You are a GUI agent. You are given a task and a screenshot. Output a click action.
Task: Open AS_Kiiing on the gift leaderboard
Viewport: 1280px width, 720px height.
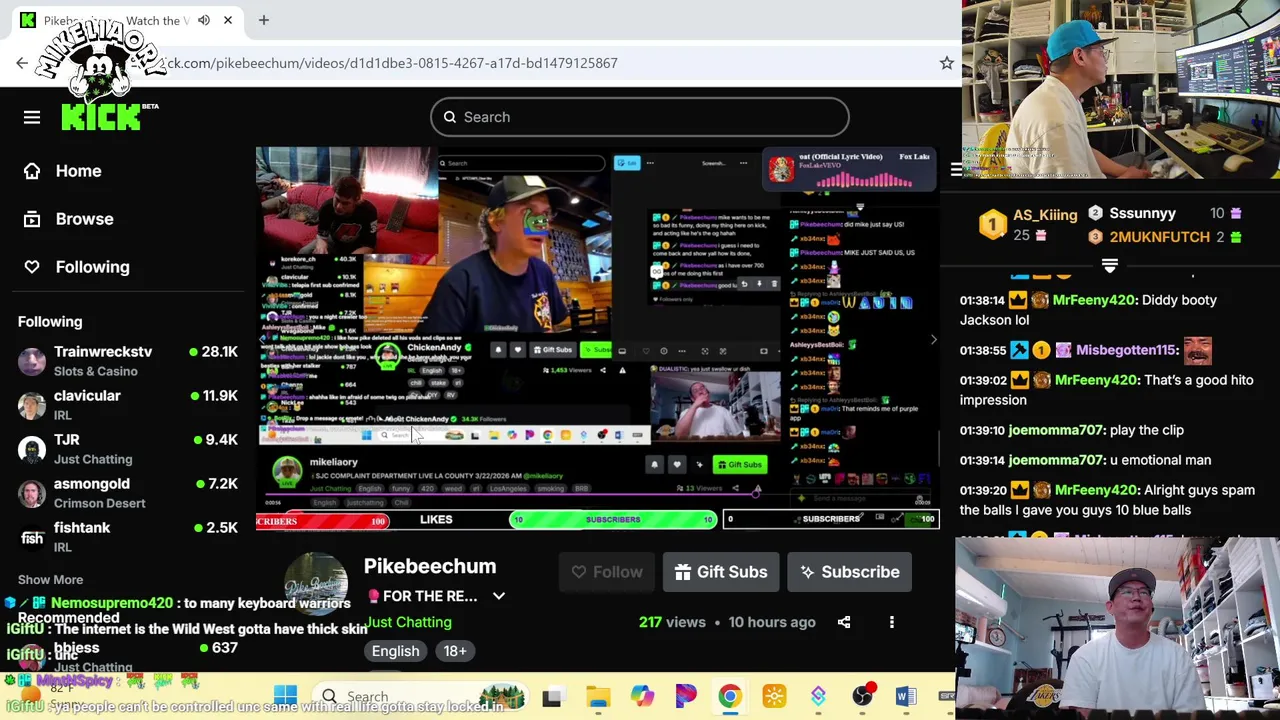click(x=1045, y=215)
